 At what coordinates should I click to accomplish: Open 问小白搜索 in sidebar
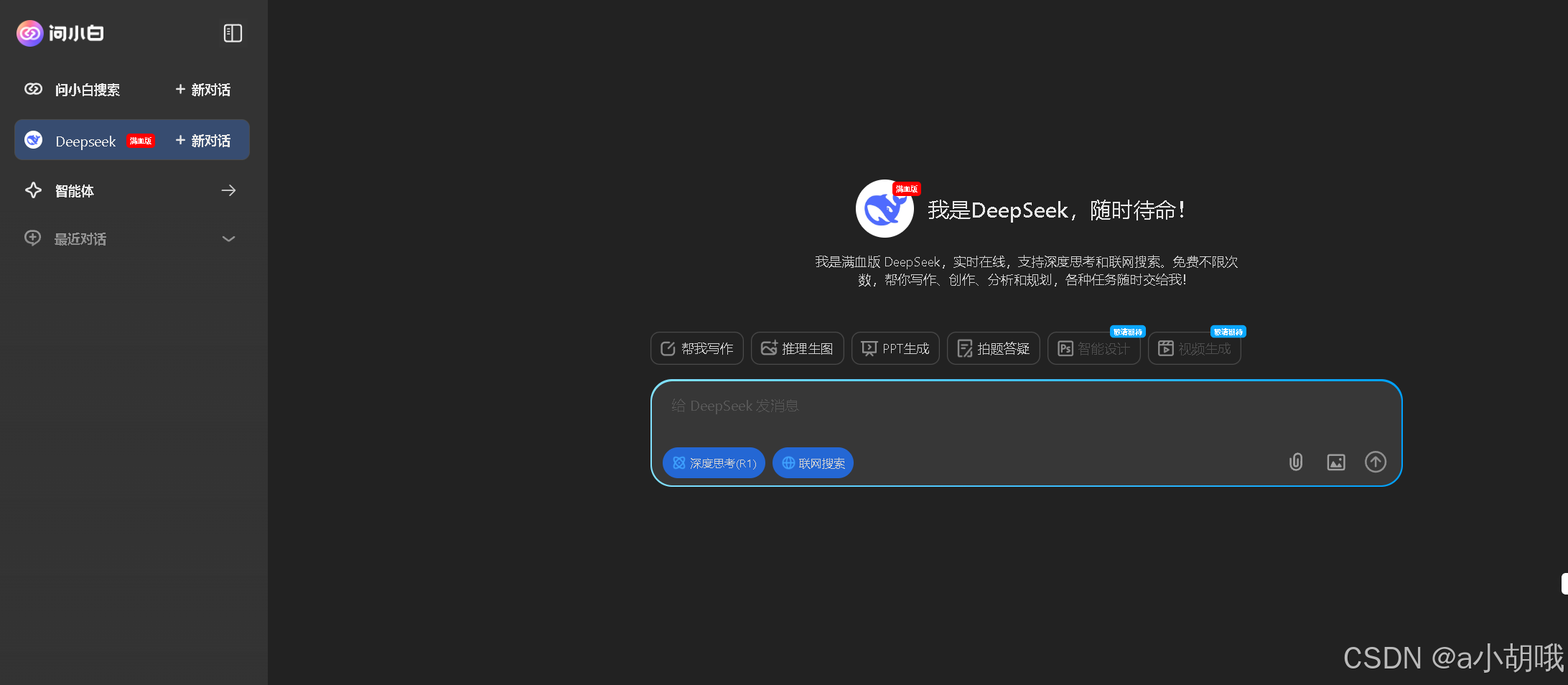point(88,90)
